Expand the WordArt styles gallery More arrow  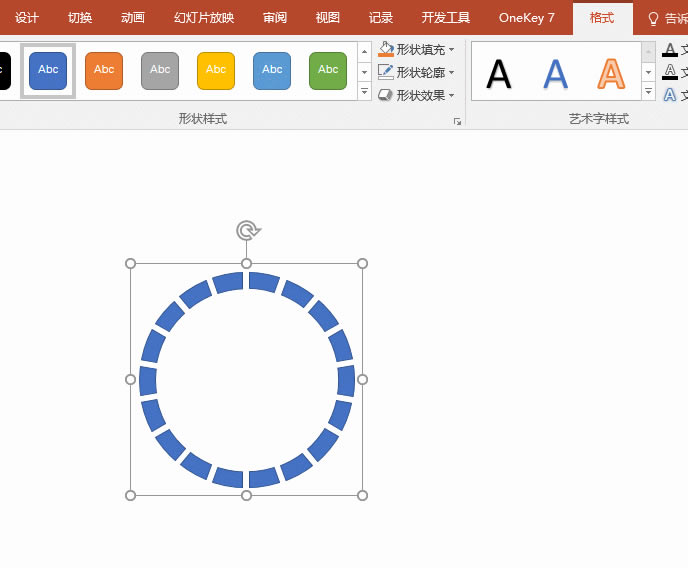648,92
